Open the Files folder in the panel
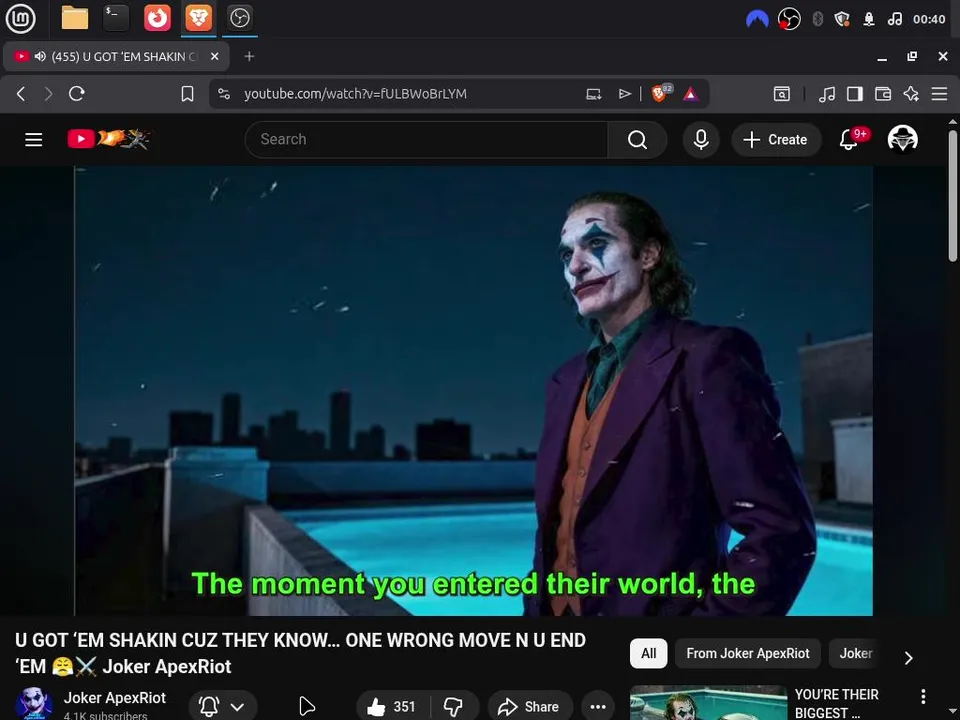This screenshot has width=960, height=720. tap(75, 18)
